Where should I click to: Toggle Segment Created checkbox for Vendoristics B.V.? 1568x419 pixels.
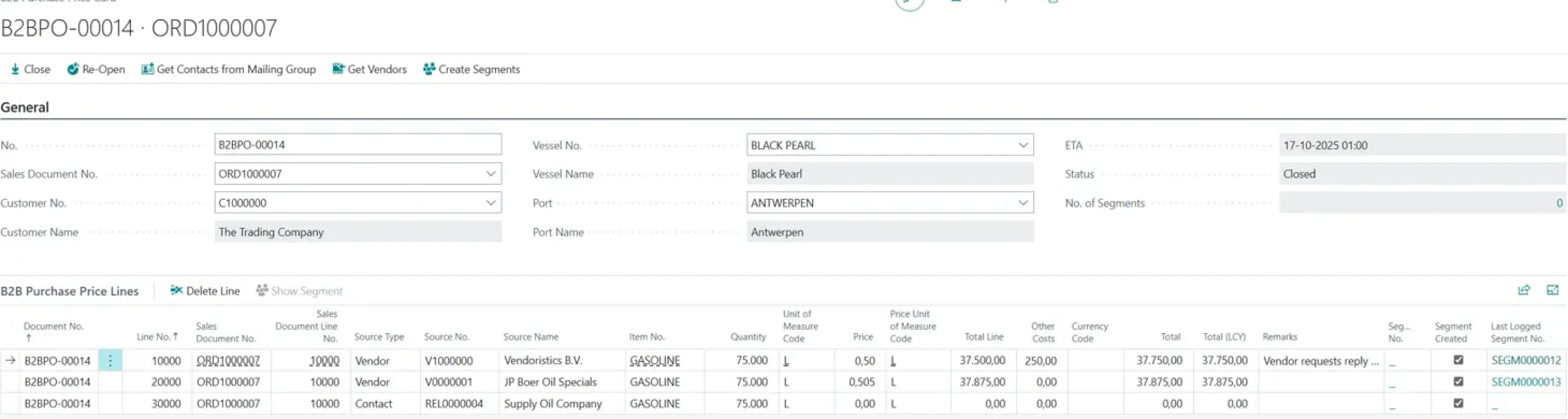[1458, 360]
